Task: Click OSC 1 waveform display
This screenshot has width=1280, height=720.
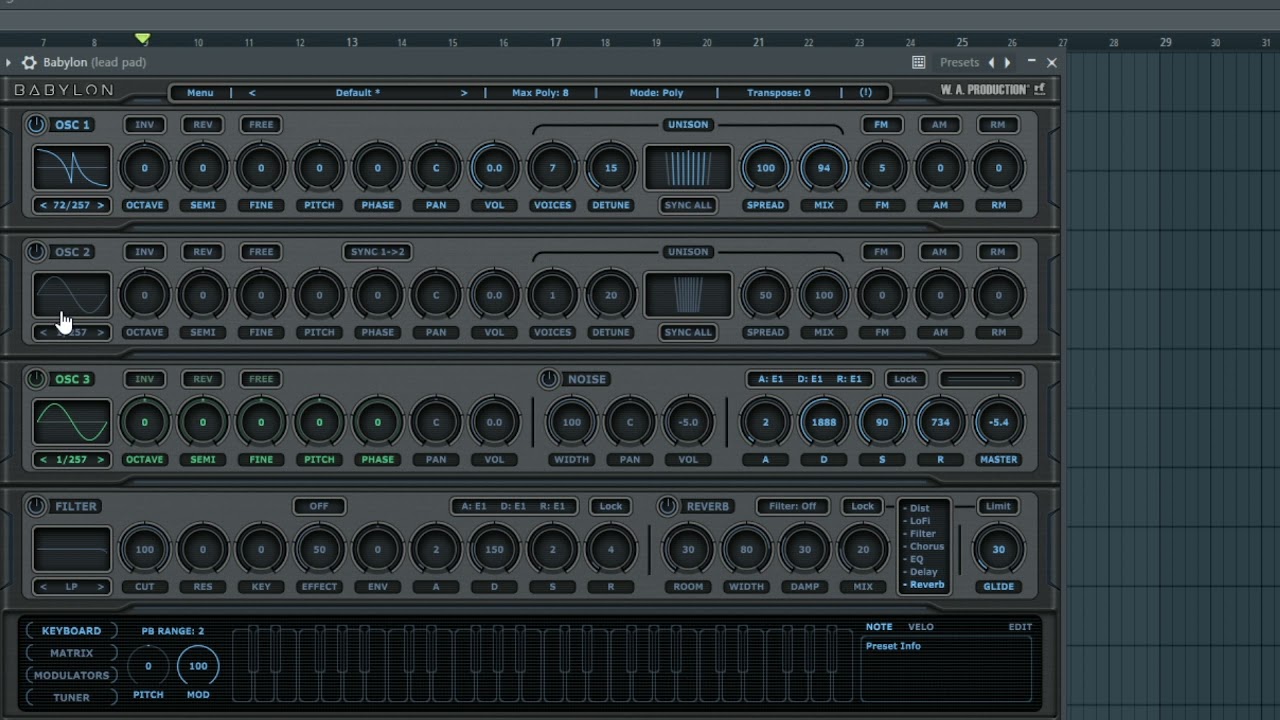Action: tap(72, 168)
